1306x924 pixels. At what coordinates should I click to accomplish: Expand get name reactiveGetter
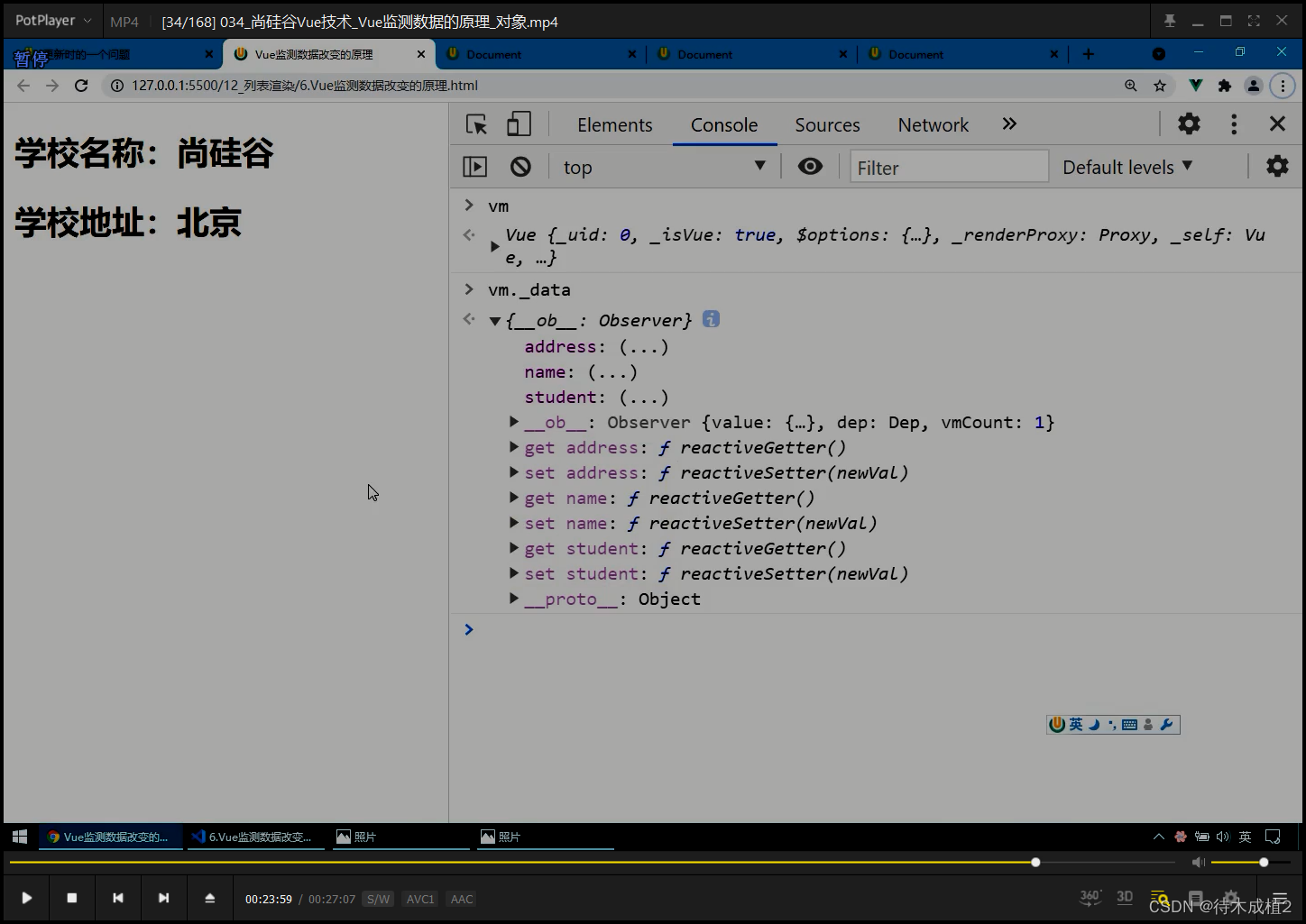[513, 498]
